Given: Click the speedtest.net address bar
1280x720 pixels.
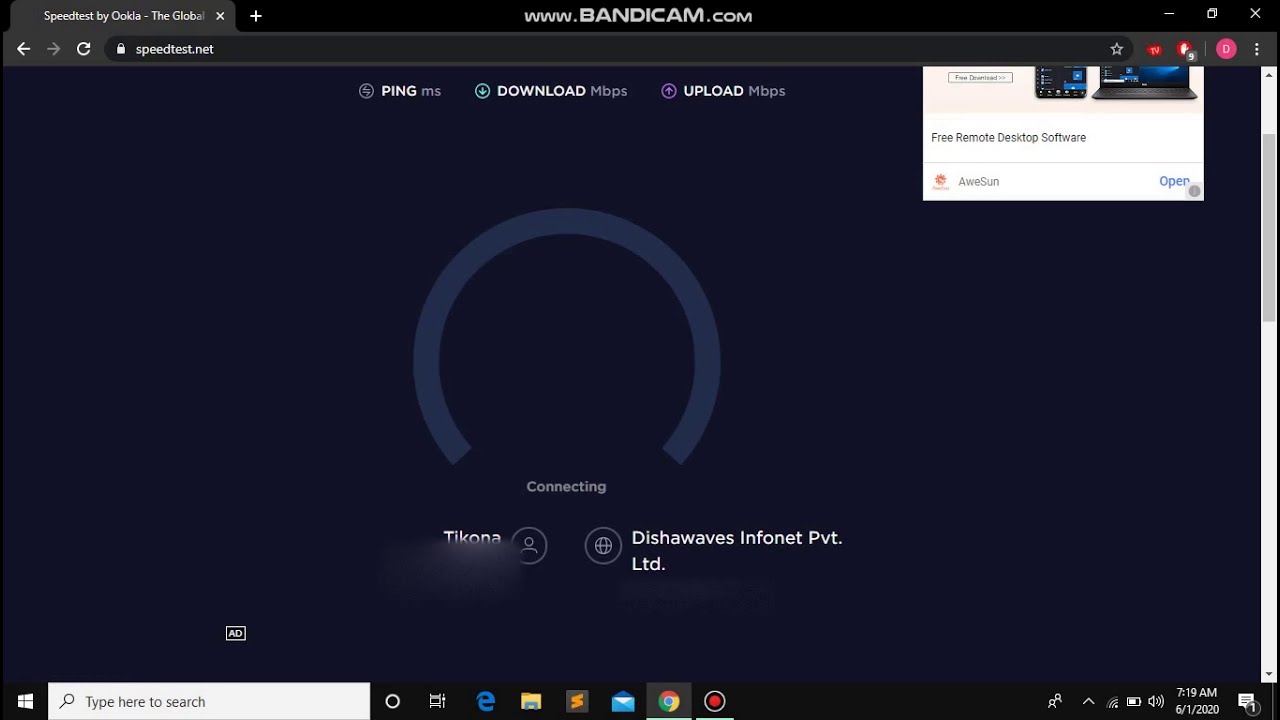Looking at the screenshot, I should (x=618, y=49).
